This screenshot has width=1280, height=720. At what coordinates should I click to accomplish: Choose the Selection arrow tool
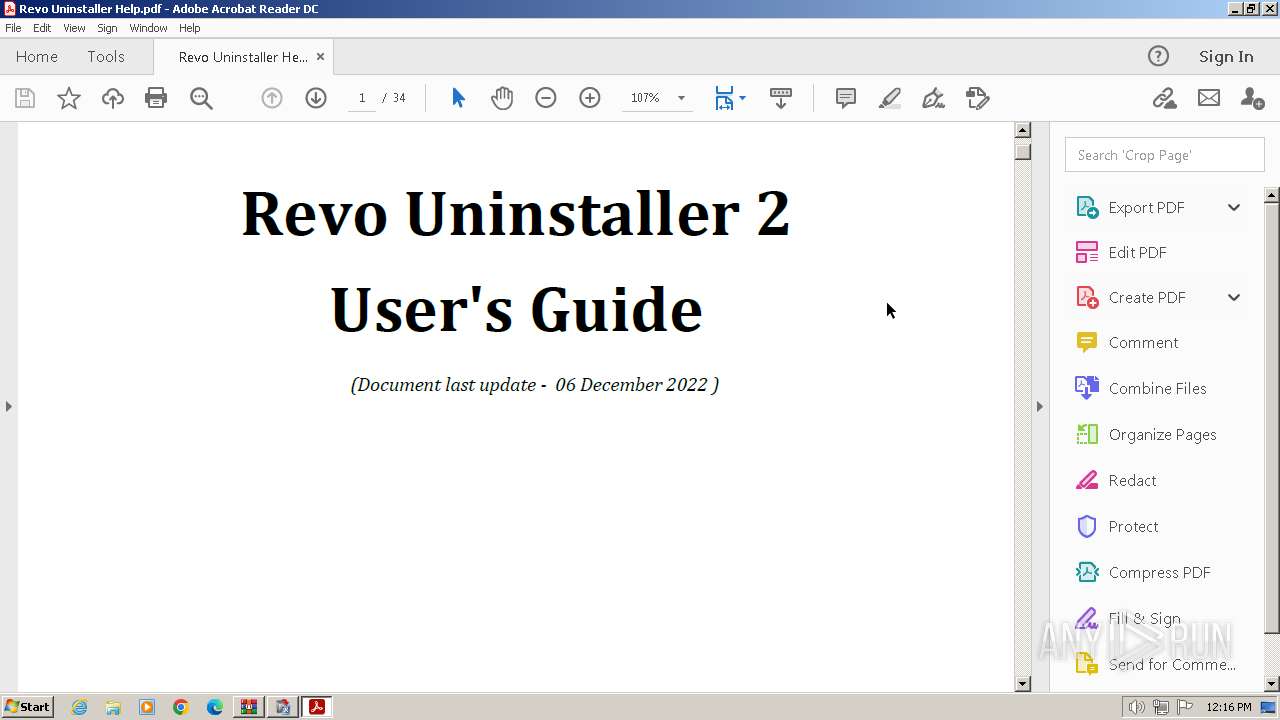pos(458,98)
